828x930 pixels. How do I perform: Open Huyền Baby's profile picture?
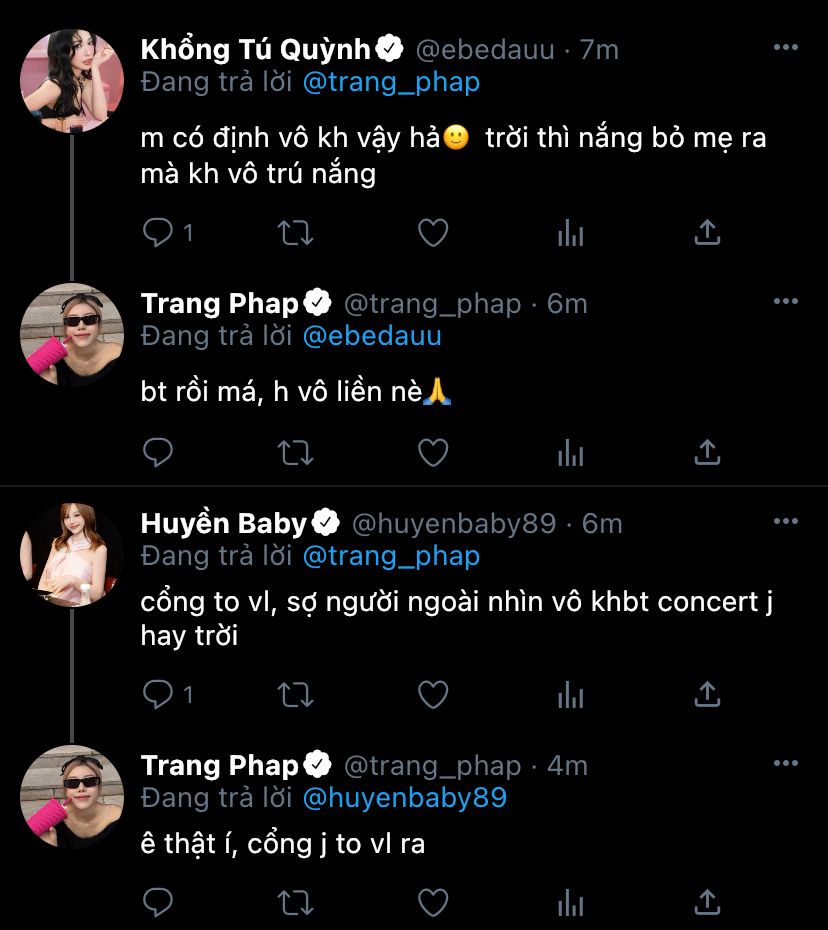tap(72, 555)
